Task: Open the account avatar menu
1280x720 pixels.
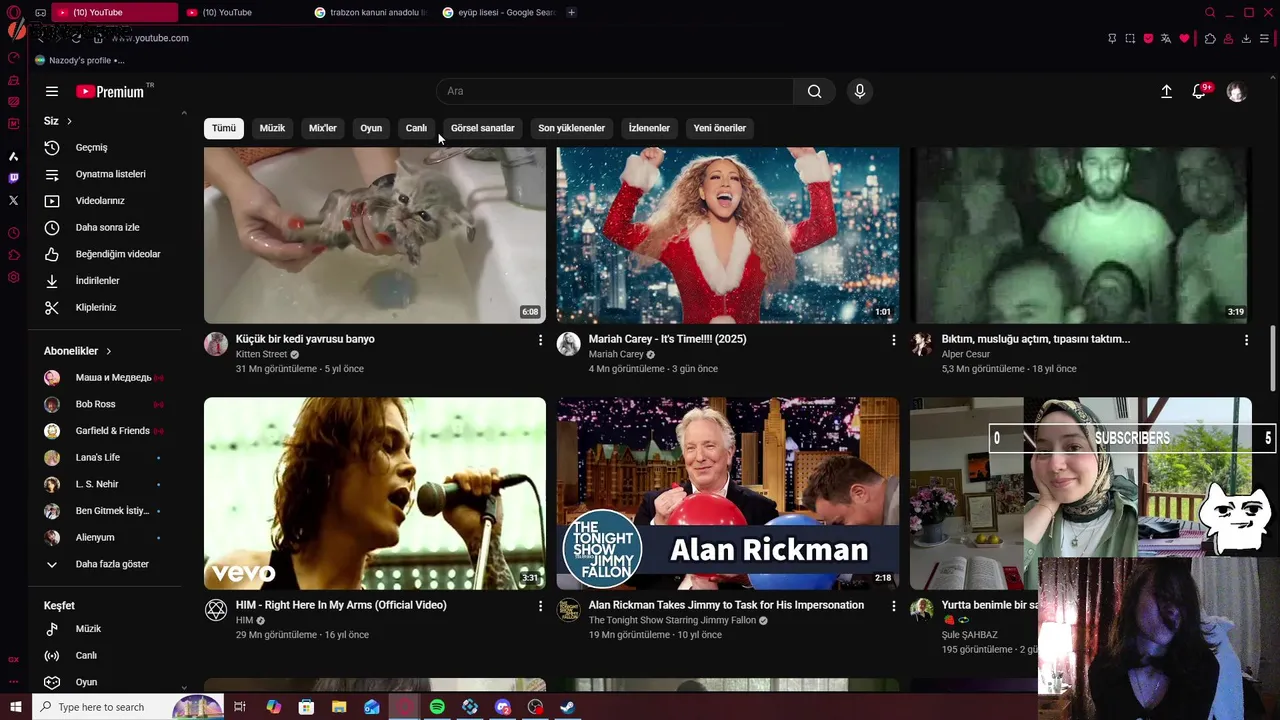Action: tap(1237, 91)
